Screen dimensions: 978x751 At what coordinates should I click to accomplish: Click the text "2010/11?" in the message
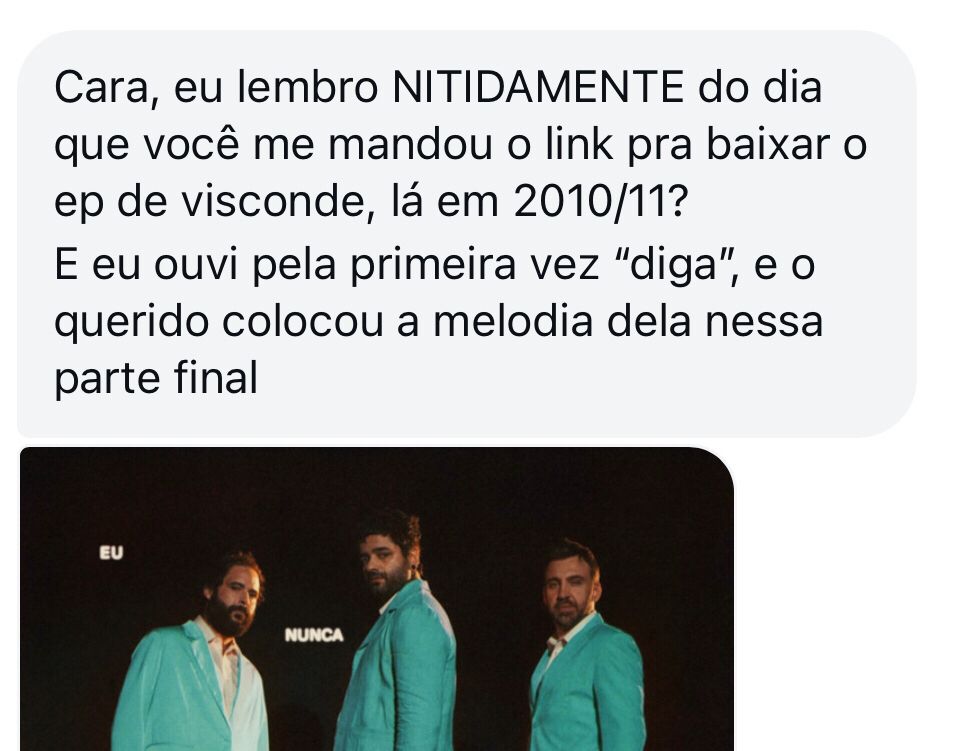point(600,202)
